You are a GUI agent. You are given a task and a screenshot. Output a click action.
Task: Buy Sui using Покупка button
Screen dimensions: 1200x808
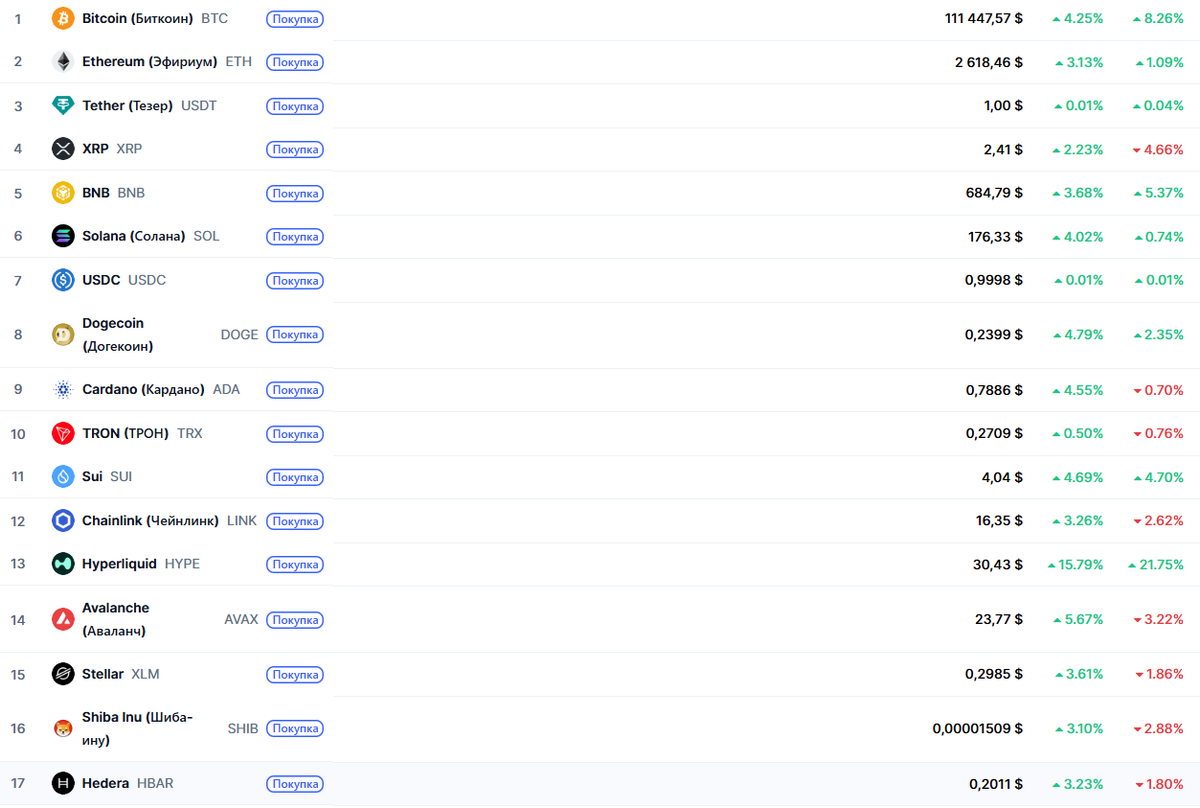pos(295,477)
